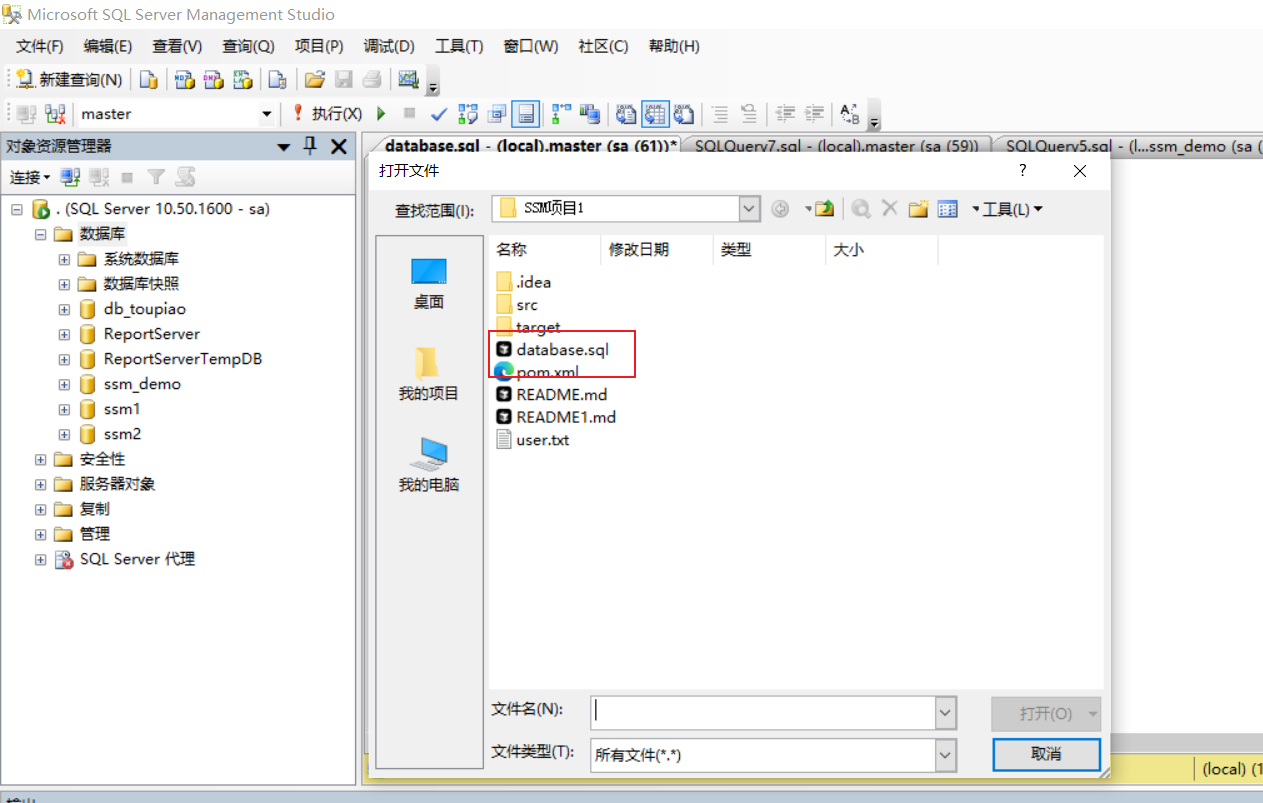Collapse the 数据库 tree node
The height and width of the screenshot is (803, 1263).
[x=41, y=234]
